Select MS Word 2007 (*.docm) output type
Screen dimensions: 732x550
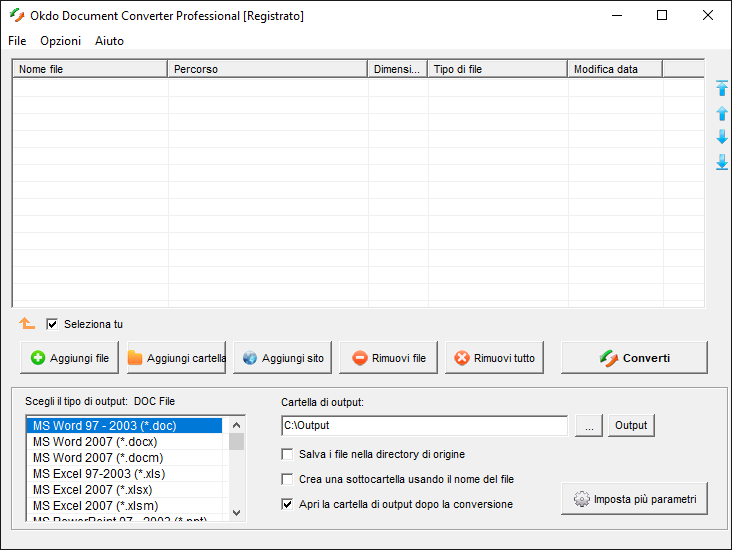coord(124,458)
